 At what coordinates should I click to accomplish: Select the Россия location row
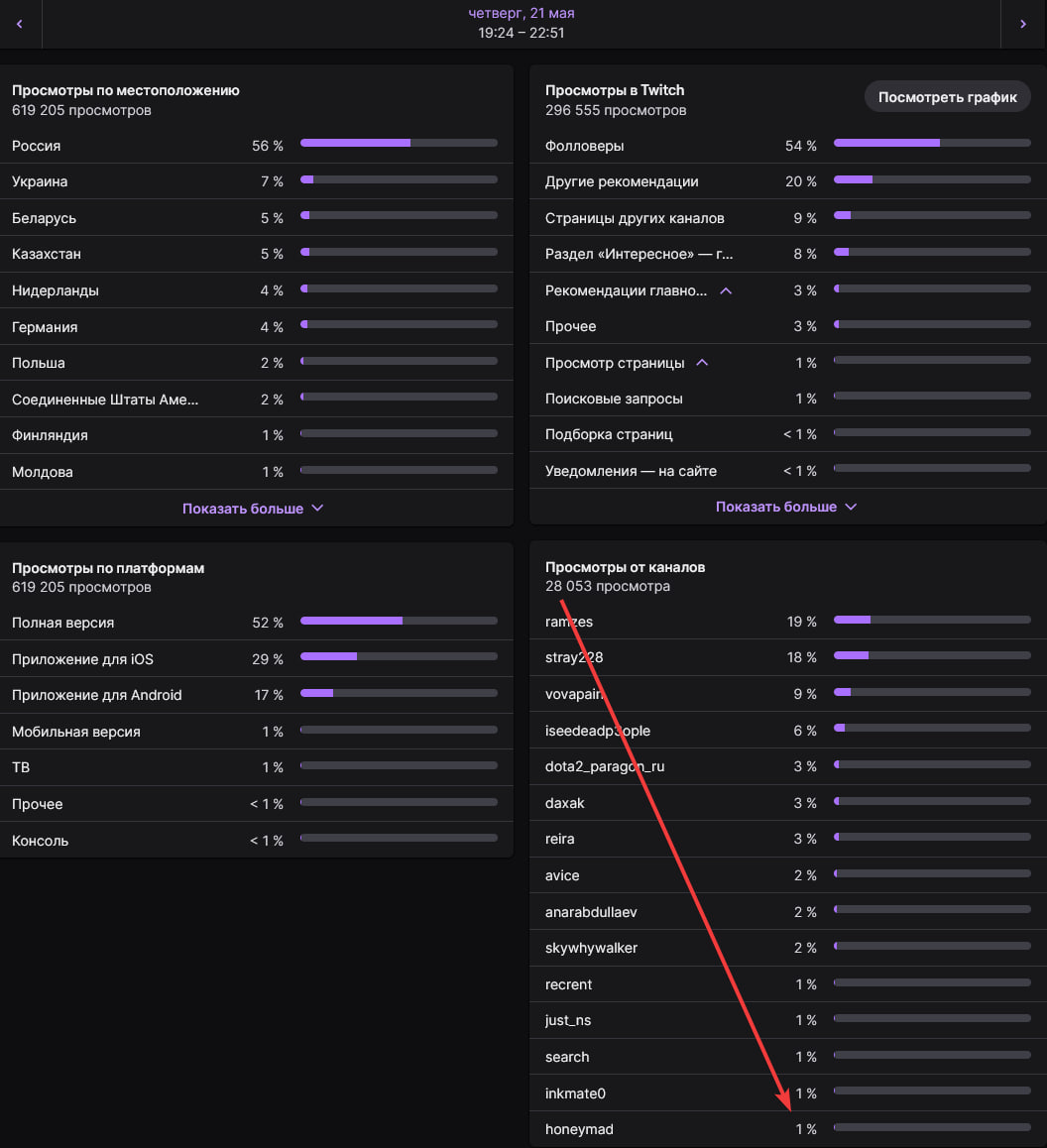point(256,146)
